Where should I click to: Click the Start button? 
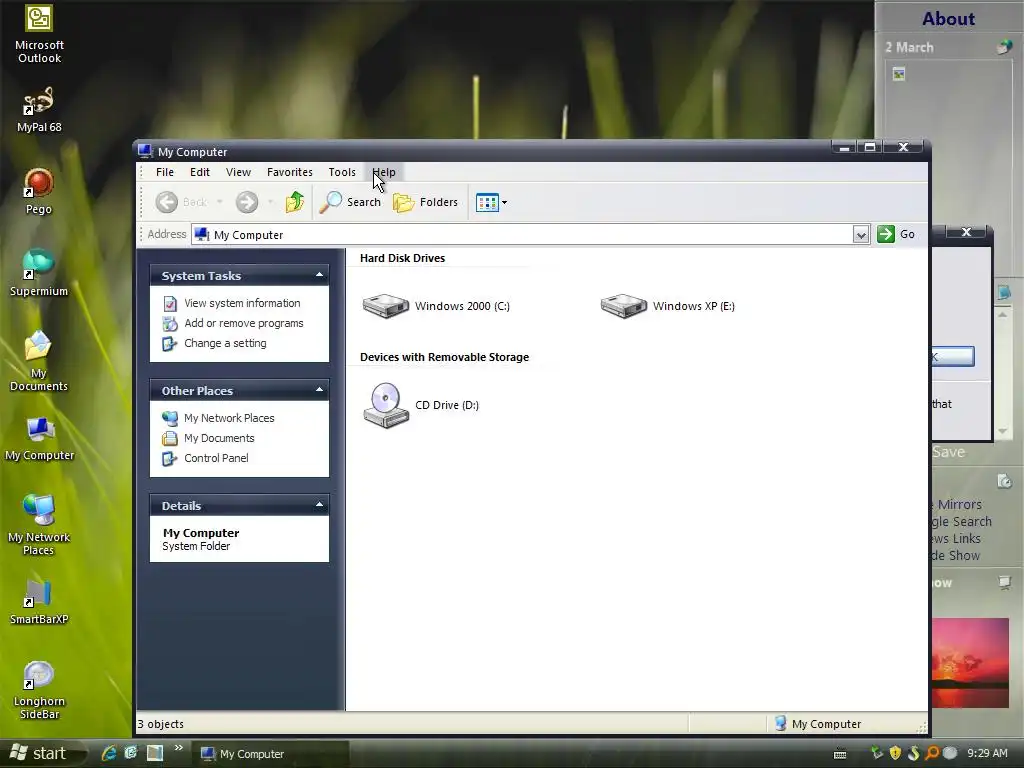[x=40, y=754]
